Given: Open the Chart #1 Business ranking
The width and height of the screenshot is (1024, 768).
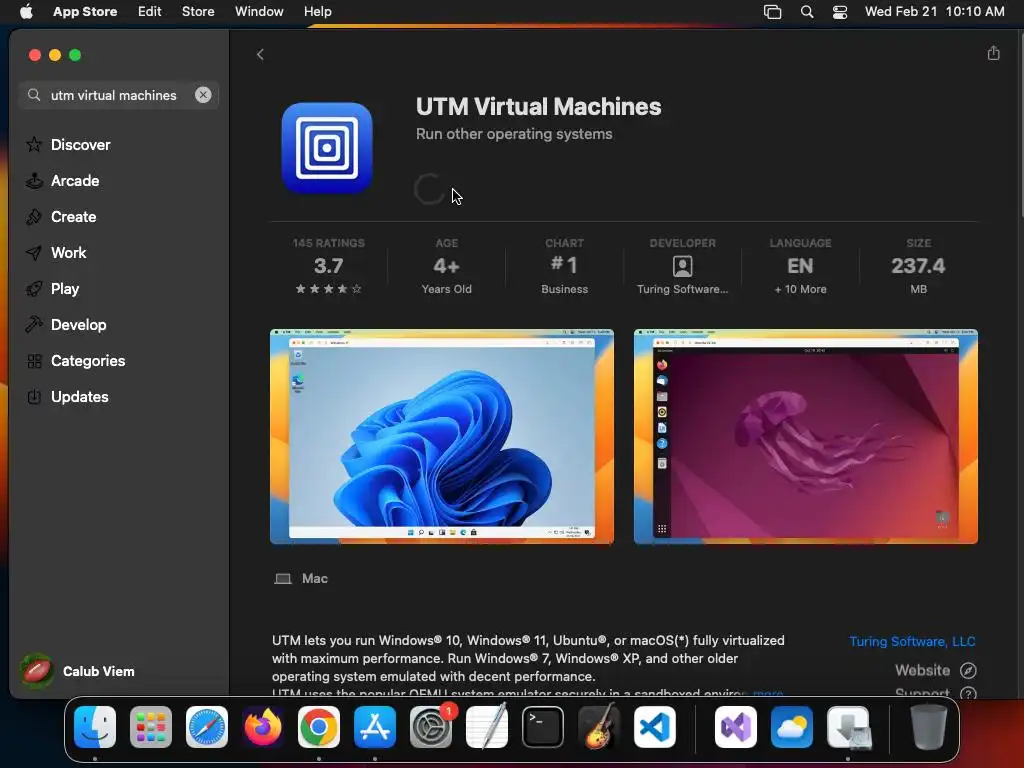Looking at the screenshot, I should (565, 268).
